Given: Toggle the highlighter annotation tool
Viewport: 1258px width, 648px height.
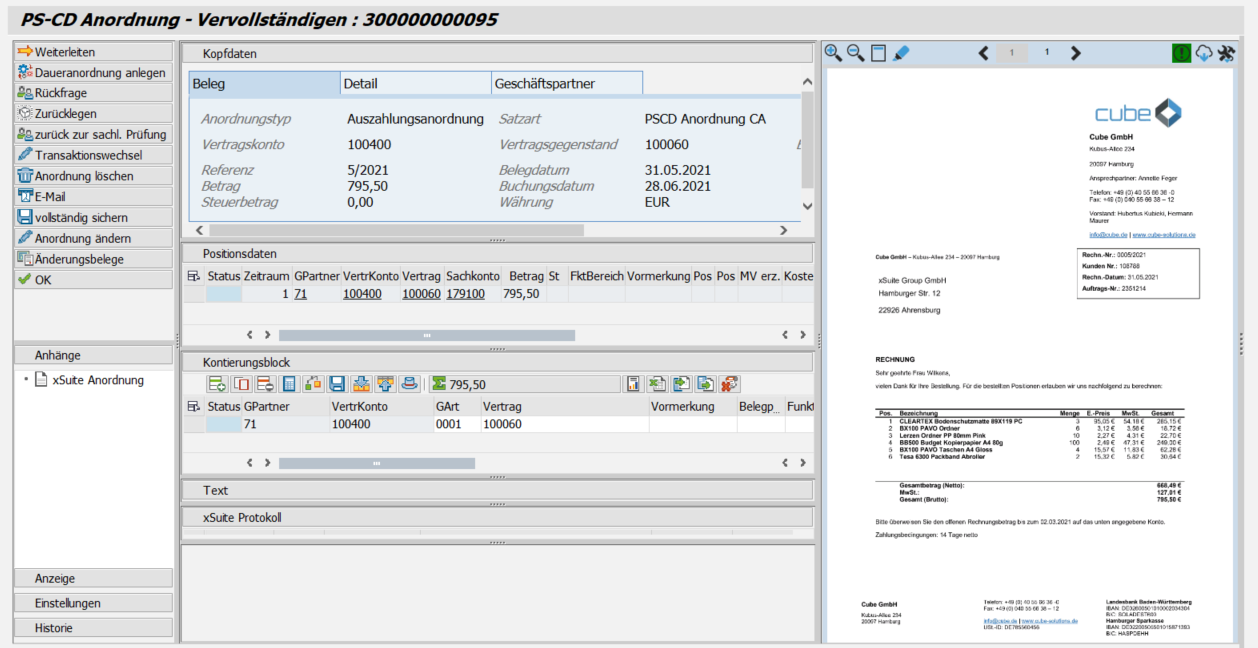Looking at the screenshot, I should click(x=901, y=52).
